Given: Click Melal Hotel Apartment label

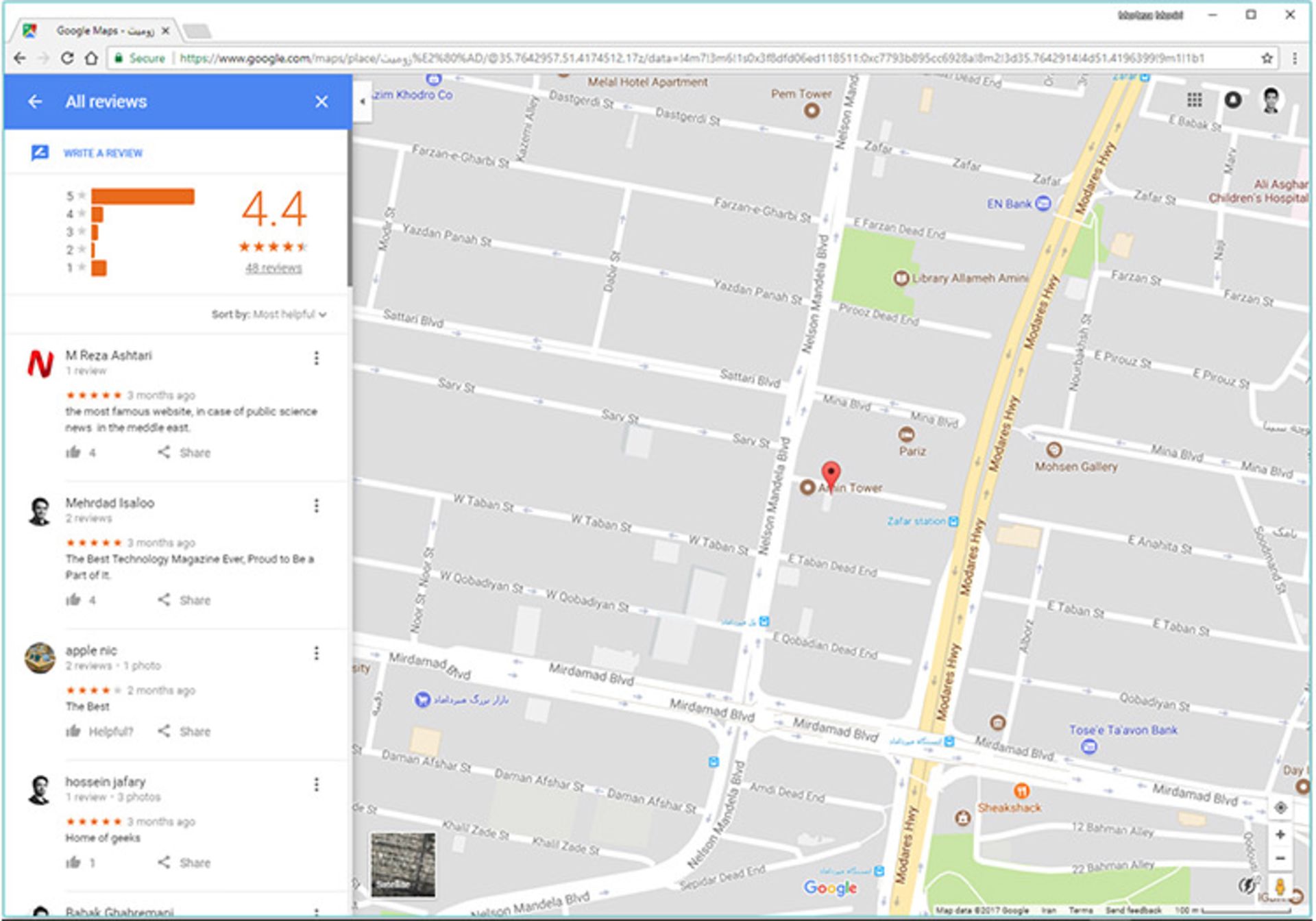Looking at the screenshot, I should tap(647, 82).
